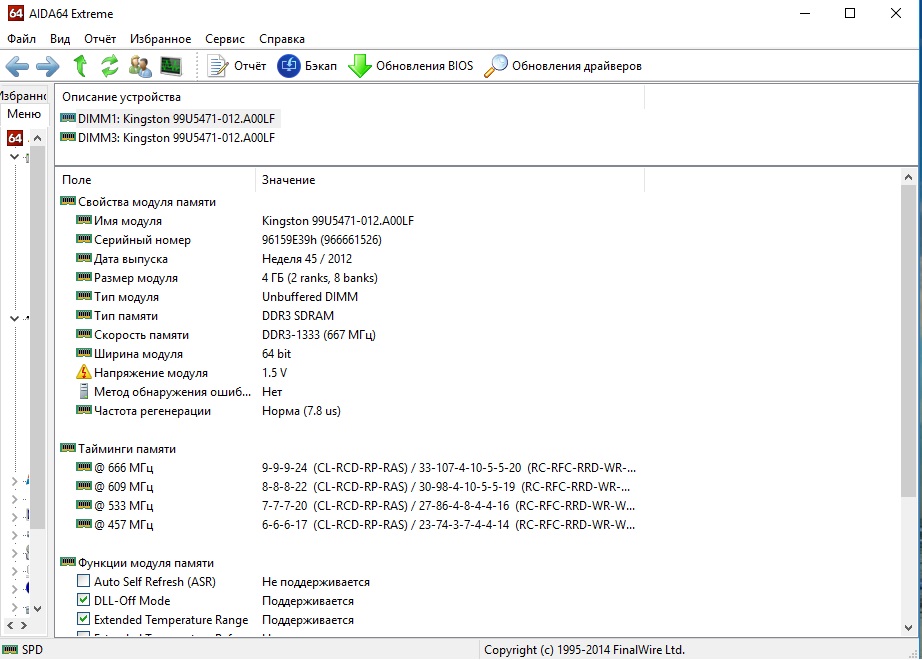Click the icon of Функции модуля памяти group
The image size is (922, 660).
(68, 562)
